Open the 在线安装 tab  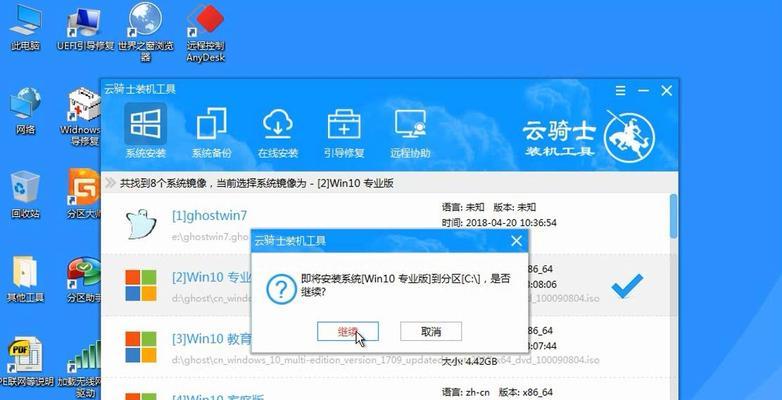[278, 133]
